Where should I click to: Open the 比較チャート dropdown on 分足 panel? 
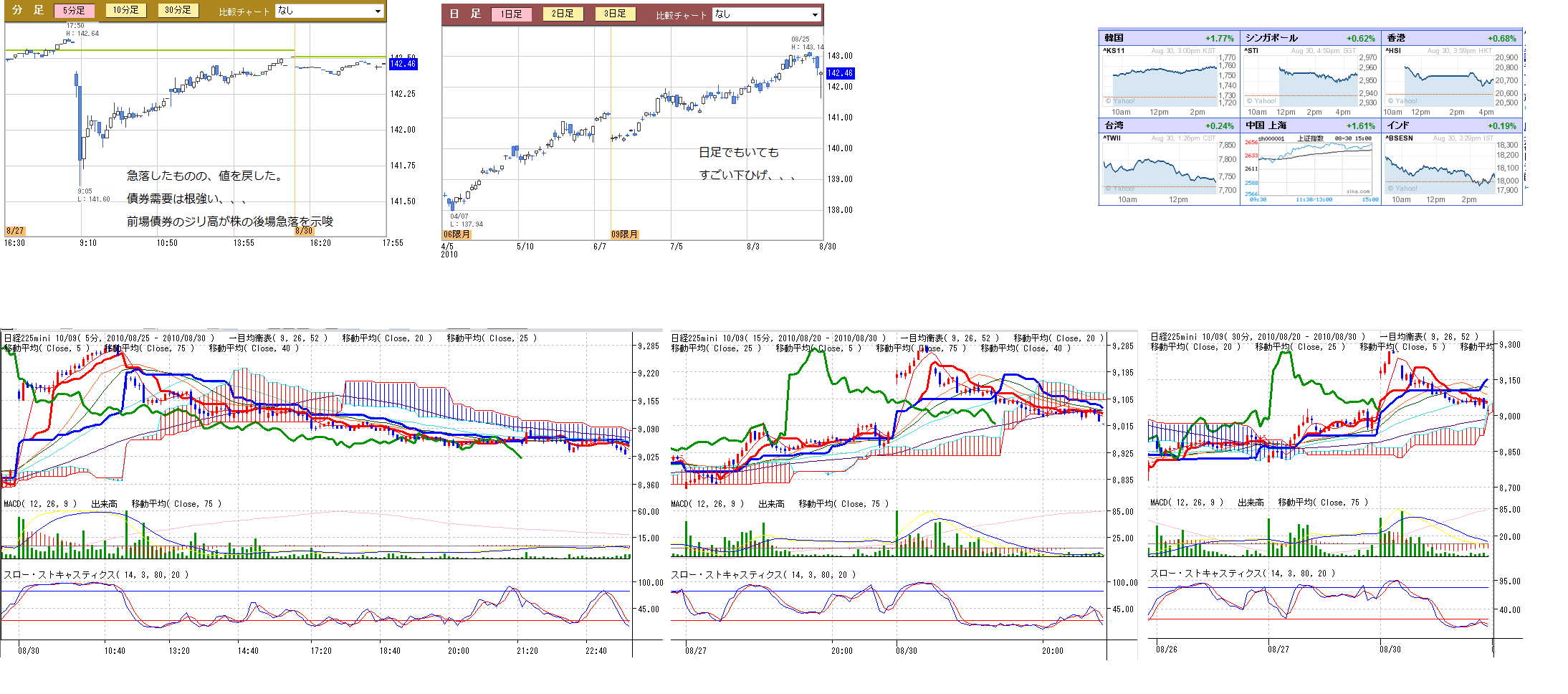coord(330,11)
